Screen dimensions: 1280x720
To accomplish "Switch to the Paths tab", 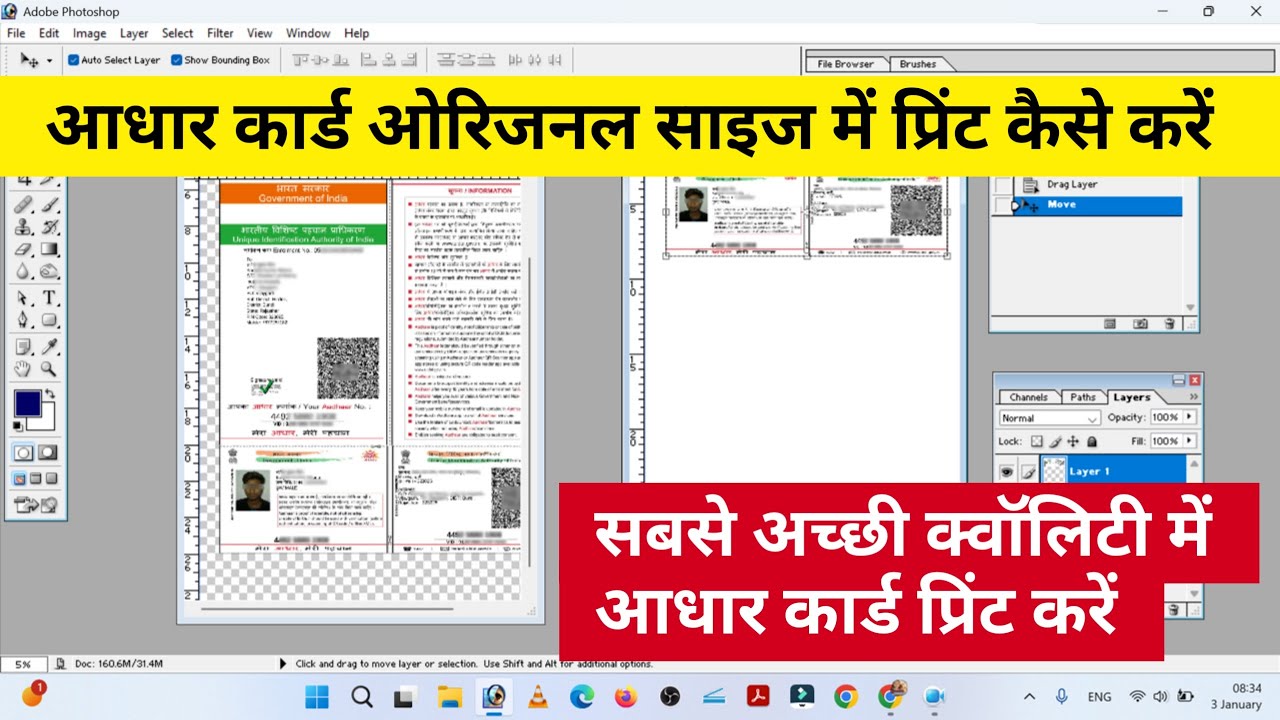I will pyautogui.click(x=1083, y=397).
